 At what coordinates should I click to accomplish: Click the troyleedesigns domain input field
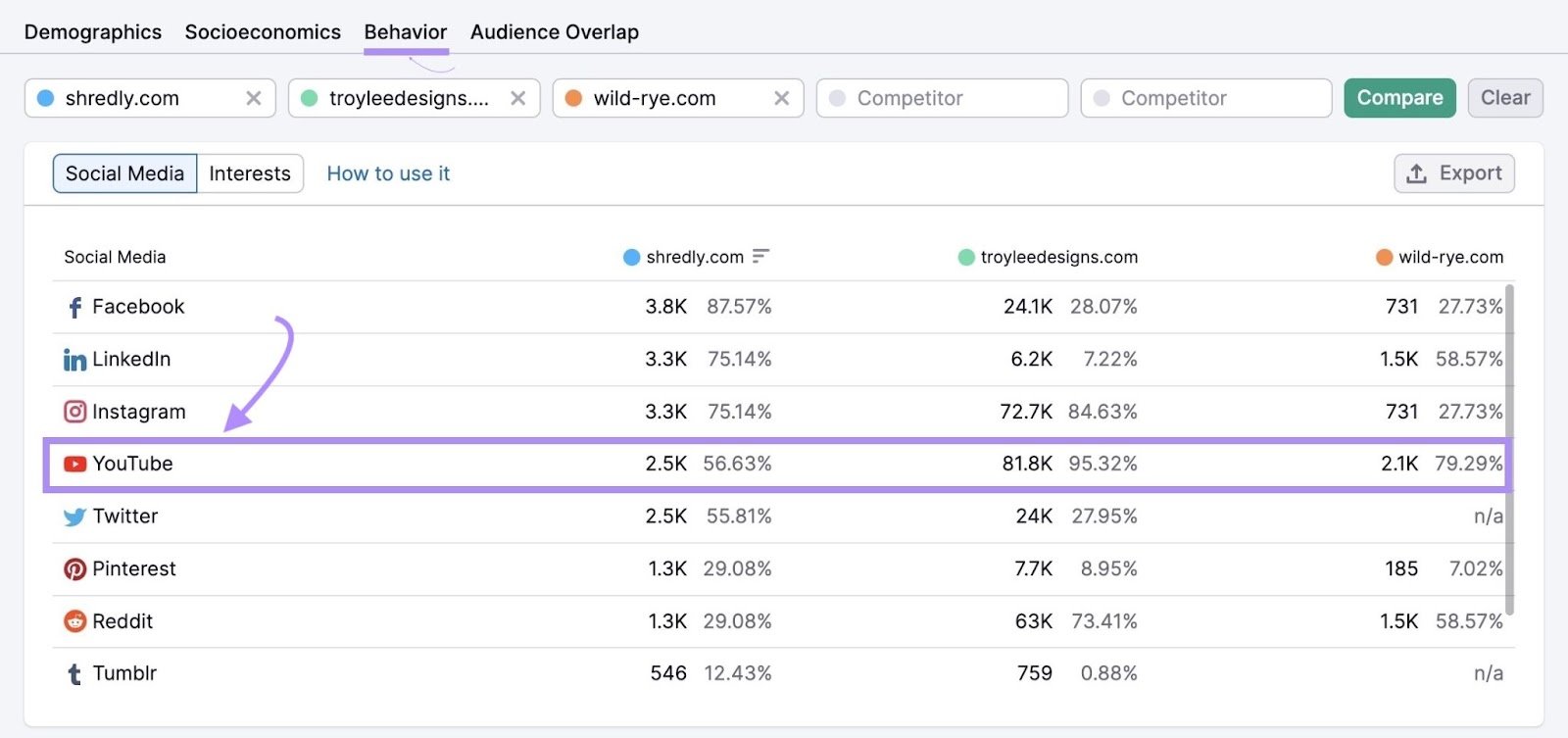click(x=415, y=98)
